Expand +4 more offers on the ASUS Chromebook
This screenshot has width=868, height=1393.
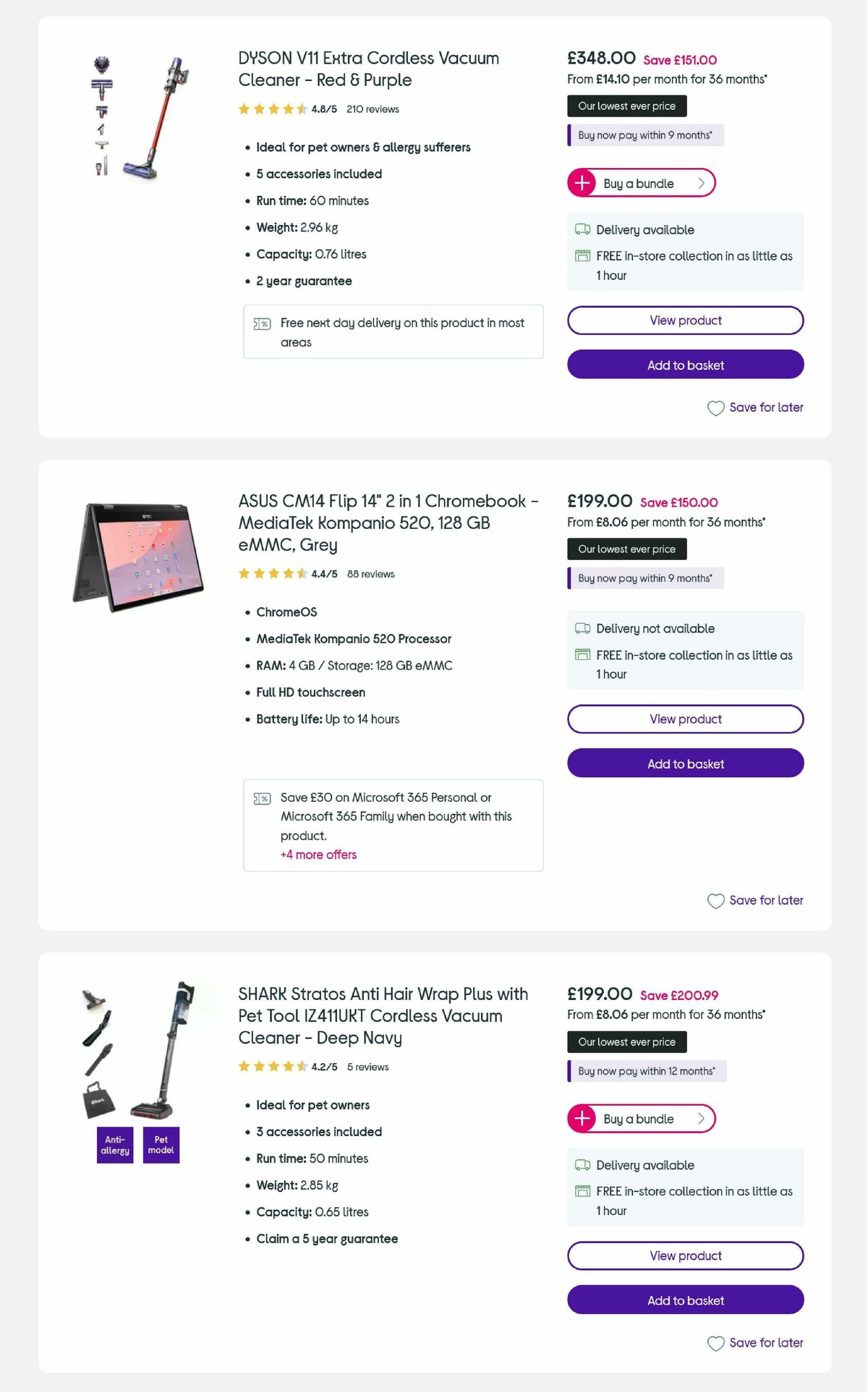318,855
